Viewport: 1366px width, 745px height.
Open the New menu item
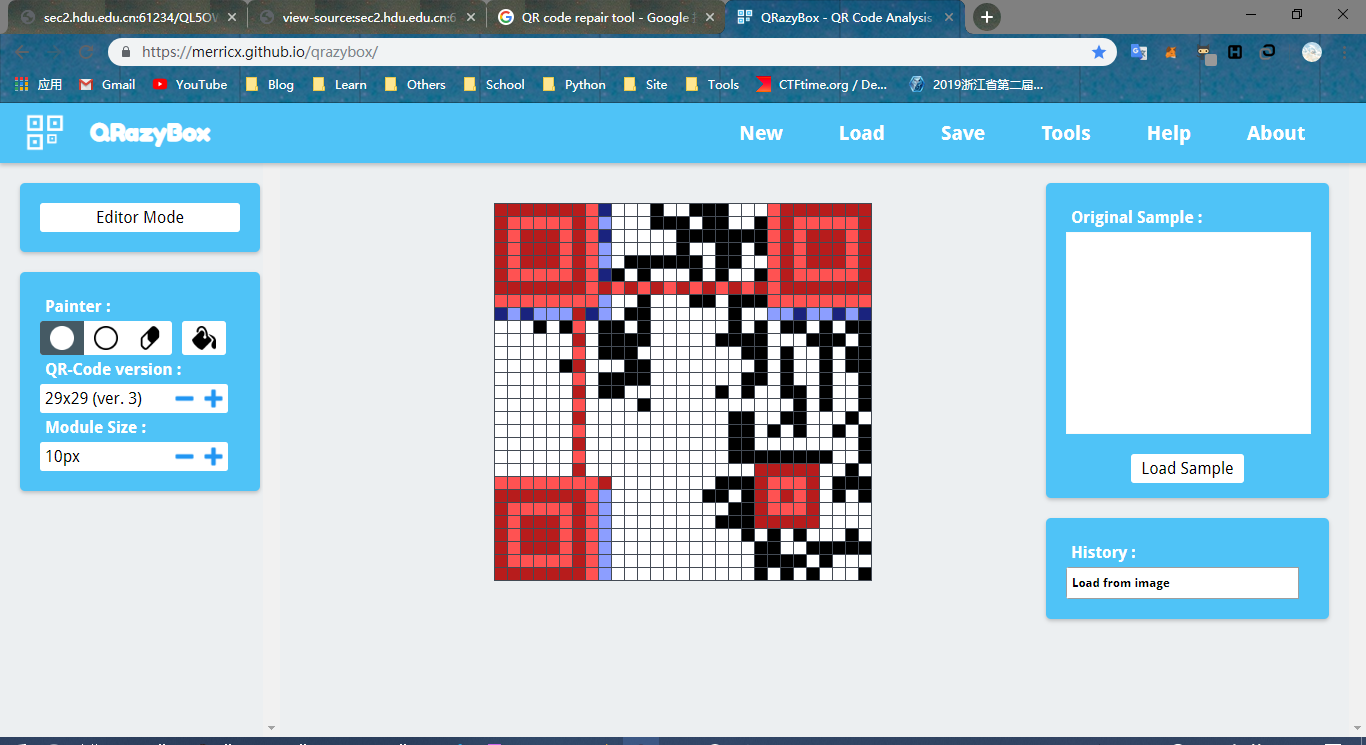[761, 133]
